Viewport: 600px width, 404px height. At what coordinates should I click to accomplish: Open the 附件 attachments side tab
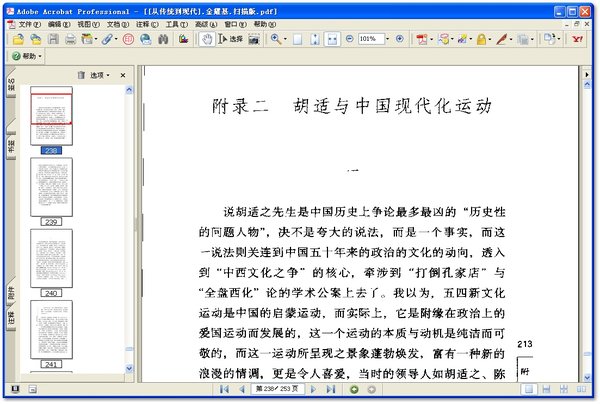point(11,292)
